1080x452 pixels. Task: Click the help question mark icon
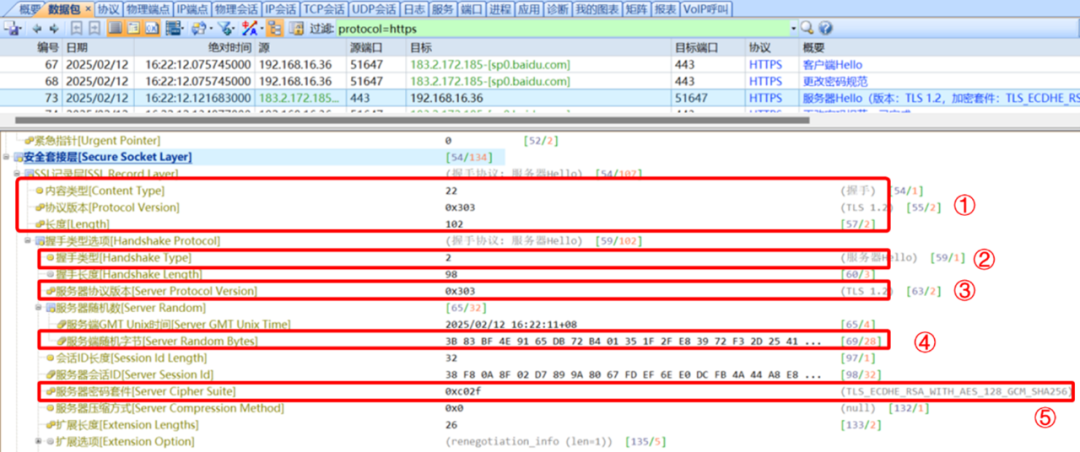[x=826, y=28]
